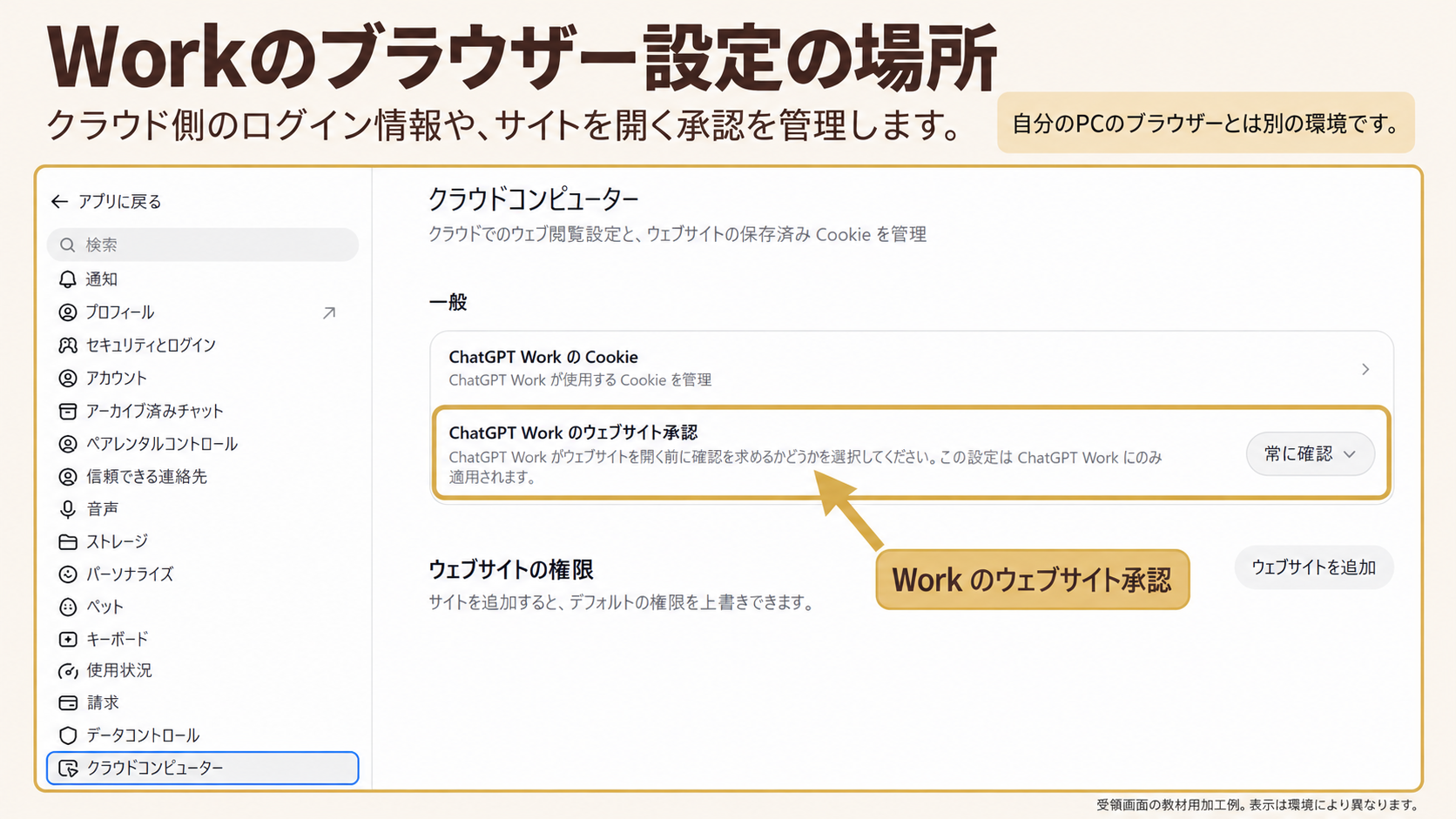The width and height of the screenshot is (1456, 819).
Task: Click the ウェブサイトの権限 heading
Action: click(511, 570)
